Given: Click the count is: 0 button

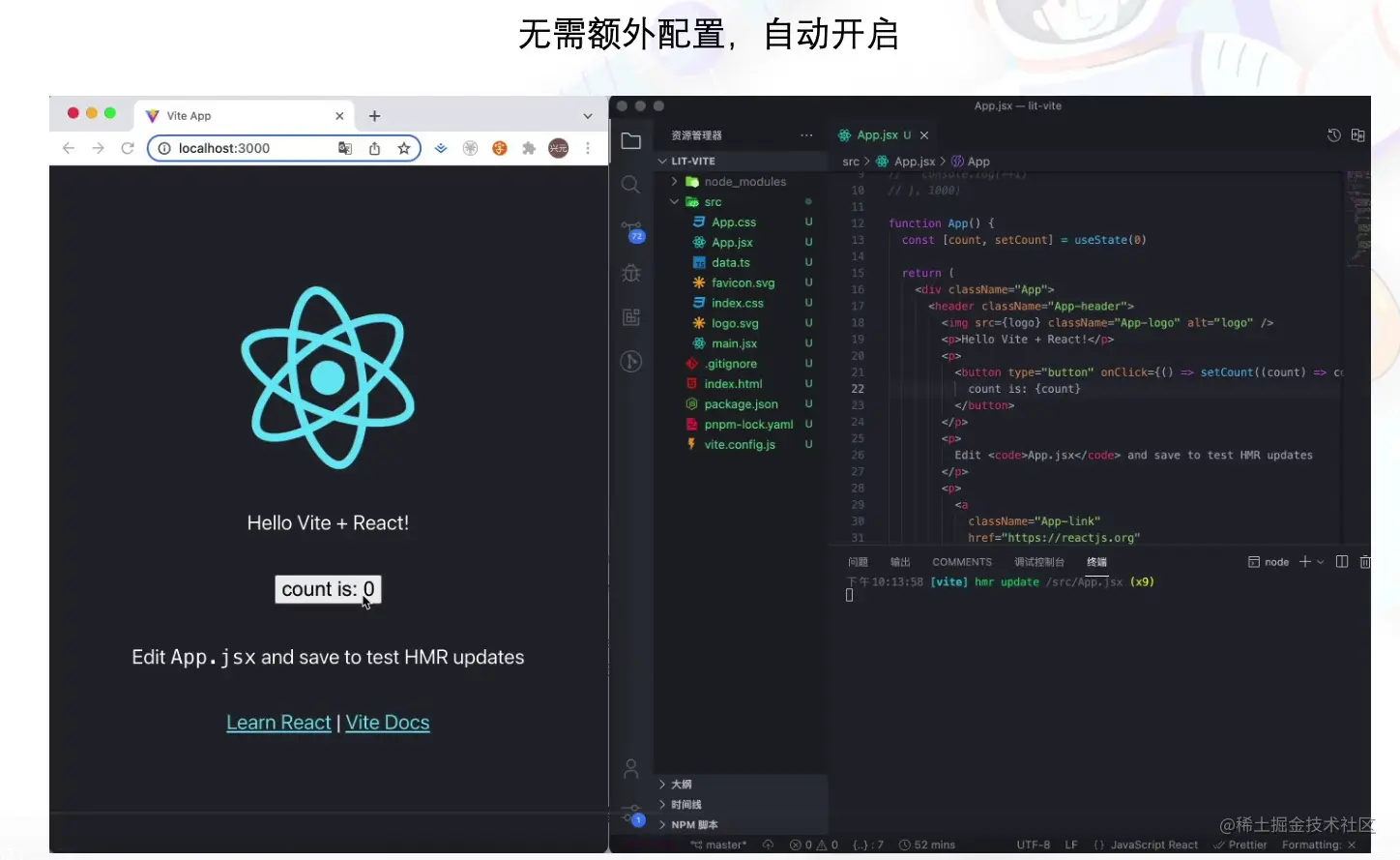Looking at the screenshot, I should coord(328,589).
